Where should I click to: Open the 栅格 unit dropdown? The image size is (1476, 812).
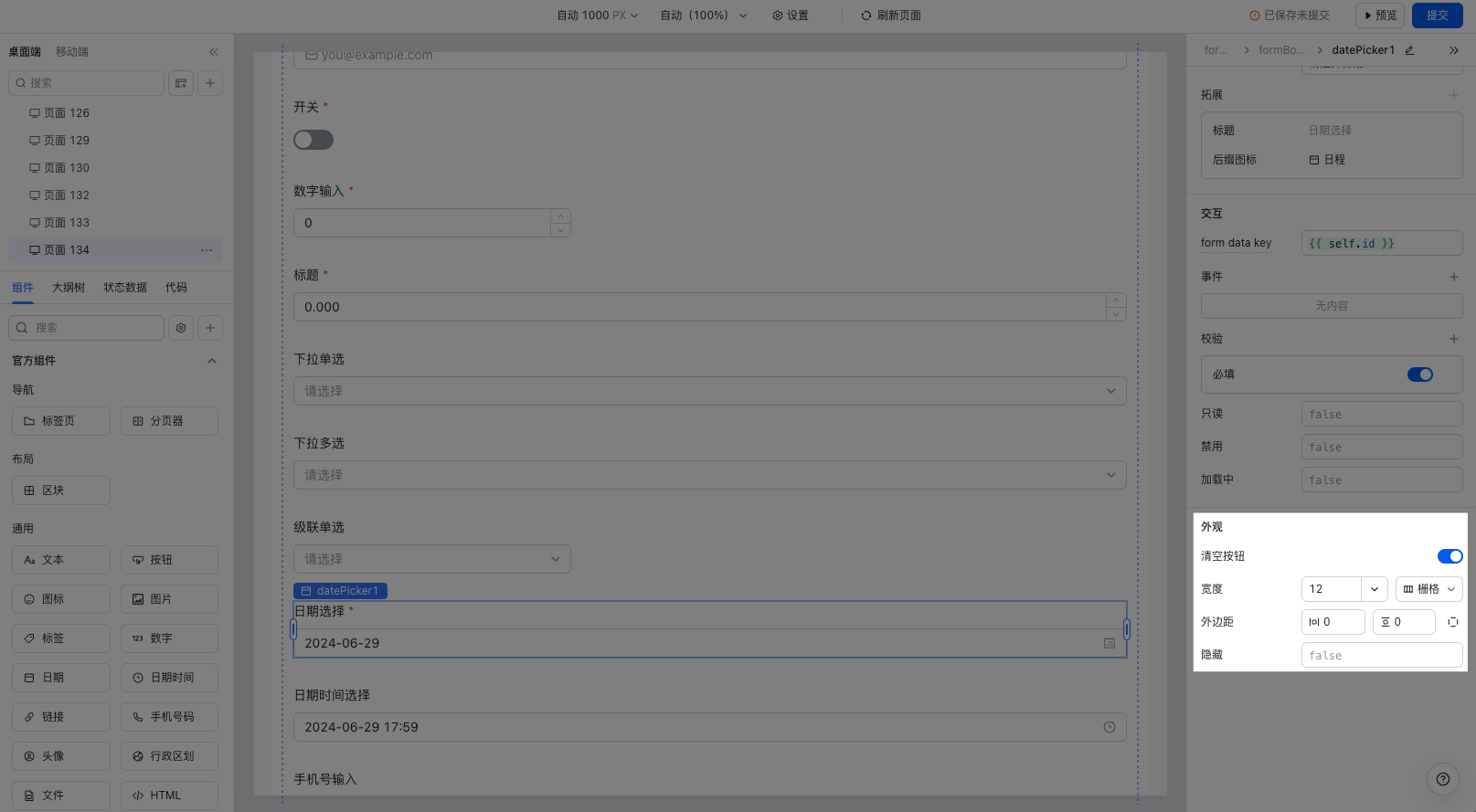(x=1428, y=589)
